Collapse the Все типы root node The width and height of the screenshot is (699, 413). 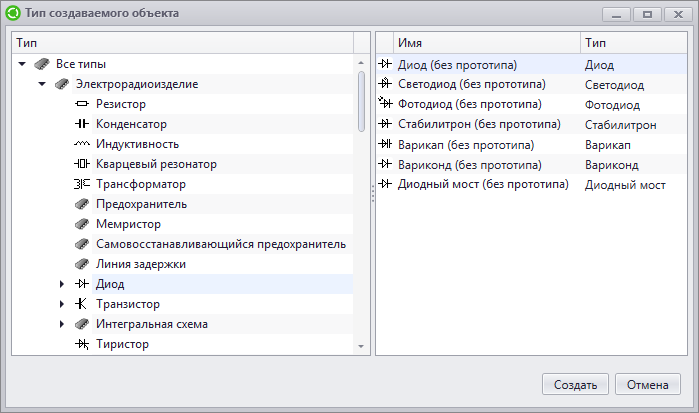click(22, 64)
